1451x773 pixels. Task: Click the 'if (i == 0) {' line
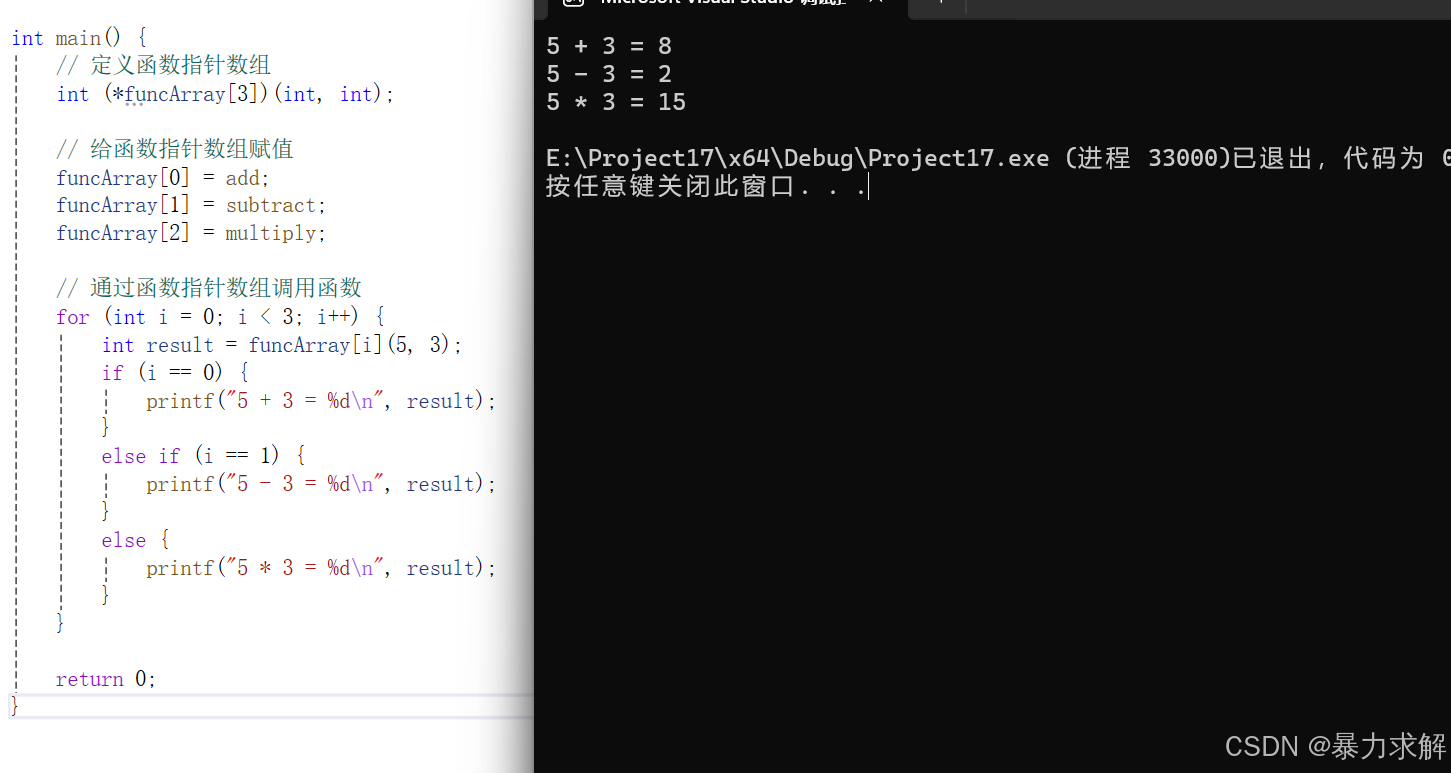click(175, 373)
